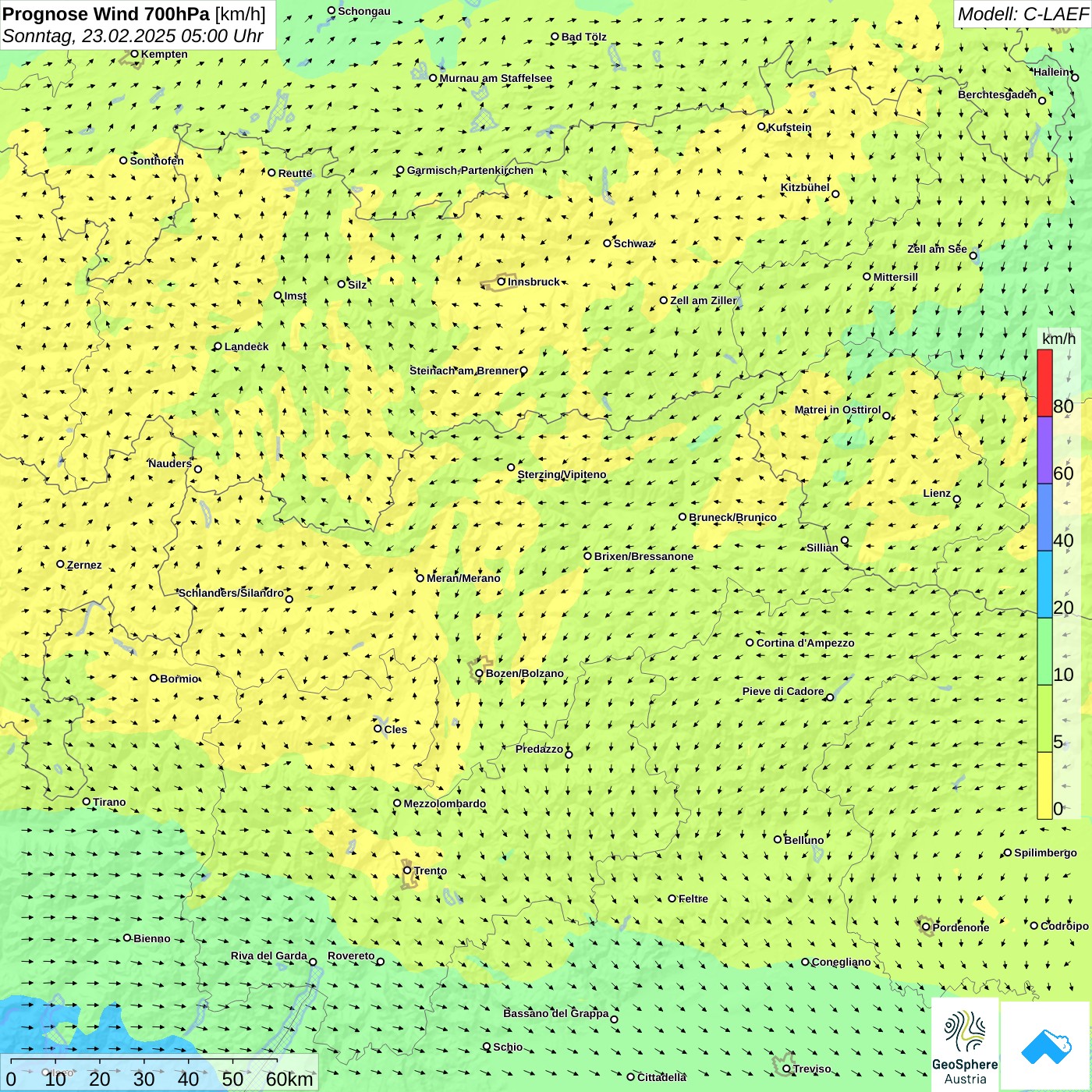
Task: Click the 'Schlanders/Silandro' label
Action: (x=231, y=593)
